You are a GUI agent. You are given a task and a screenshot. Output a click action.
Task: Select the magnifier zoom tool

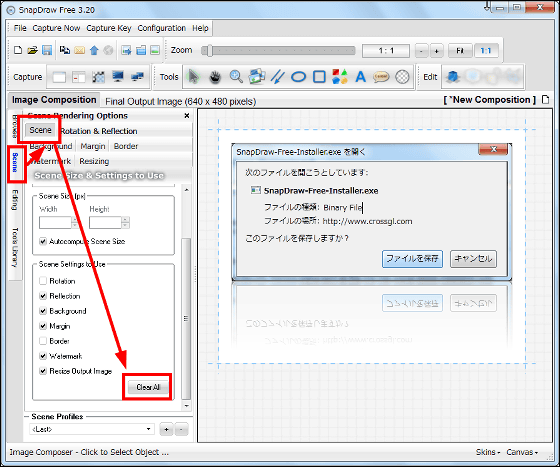[236, 76]
